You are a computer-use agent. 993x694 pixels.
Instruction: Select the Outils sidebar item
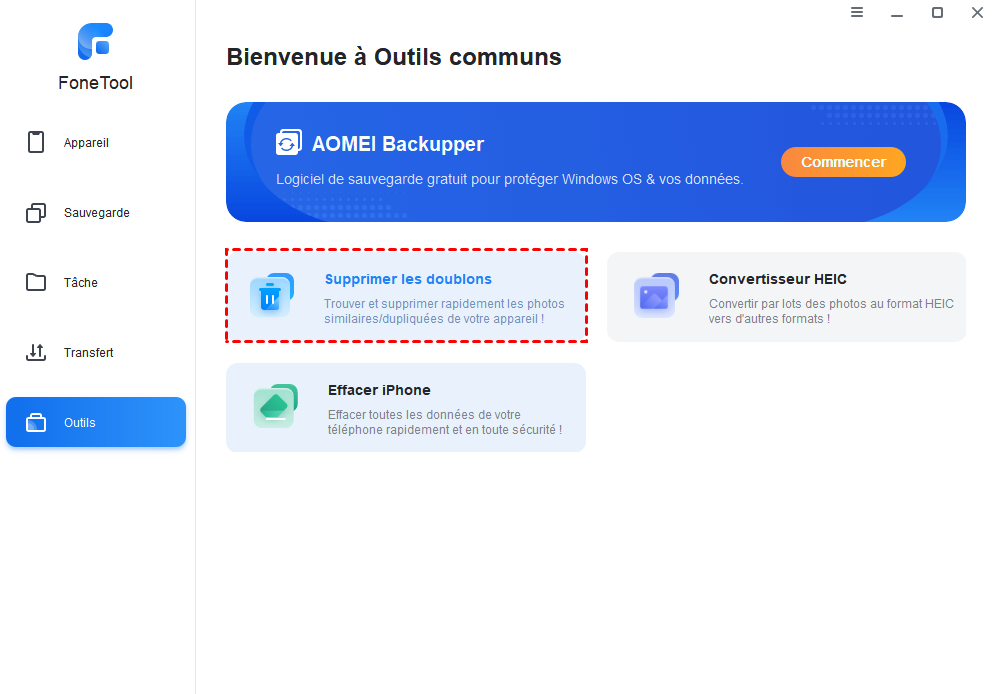click(96, 422)
